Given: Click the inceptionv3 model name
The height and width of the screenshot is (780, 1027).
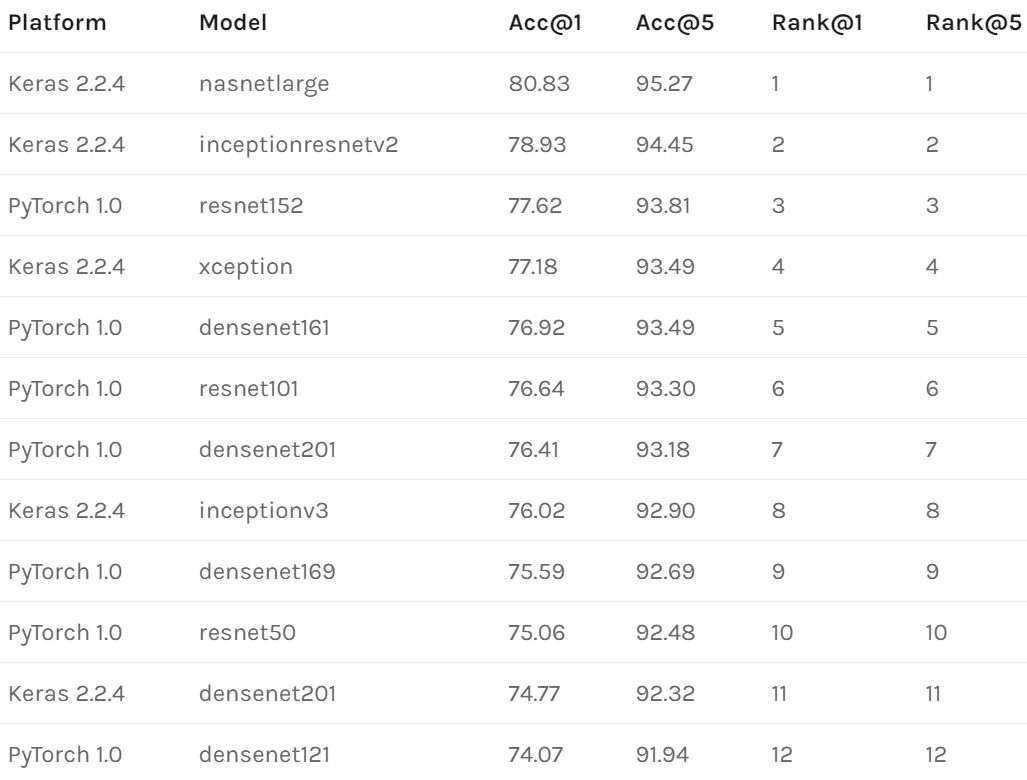Looking at the screenshot, I should click(x=264, y=511).
